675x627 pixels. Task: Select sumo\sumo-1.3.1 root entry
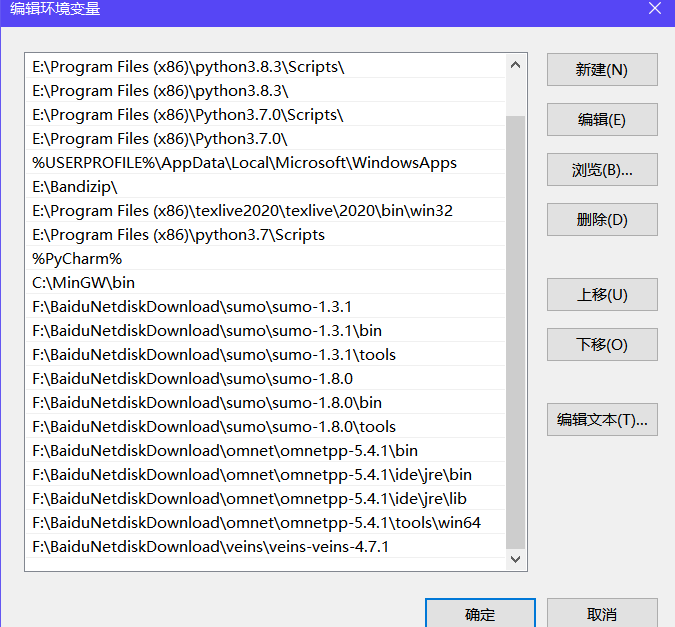point(266,307)
